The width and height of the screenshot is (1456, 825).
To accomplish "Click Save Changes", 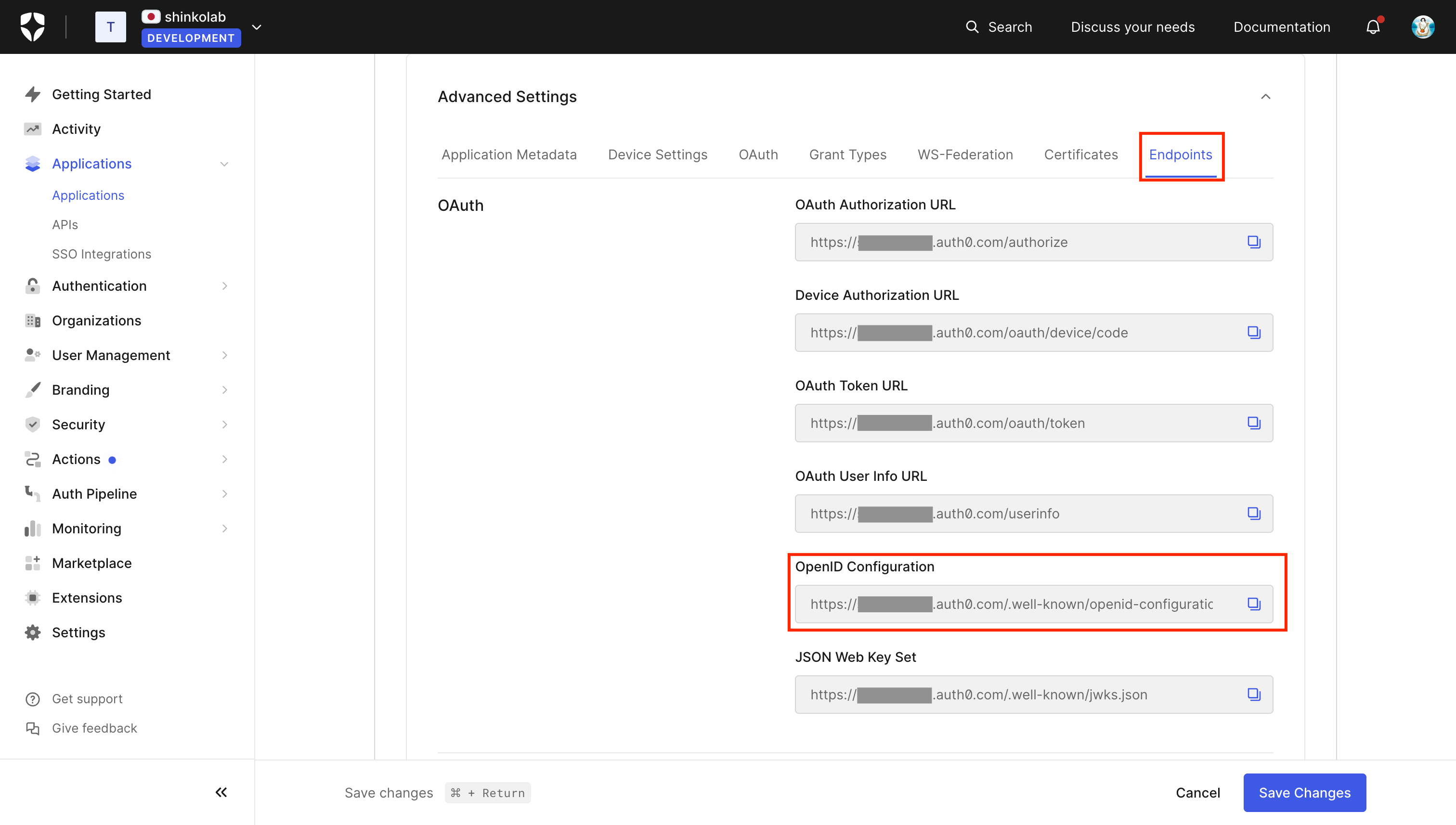I will (1304, 793).
